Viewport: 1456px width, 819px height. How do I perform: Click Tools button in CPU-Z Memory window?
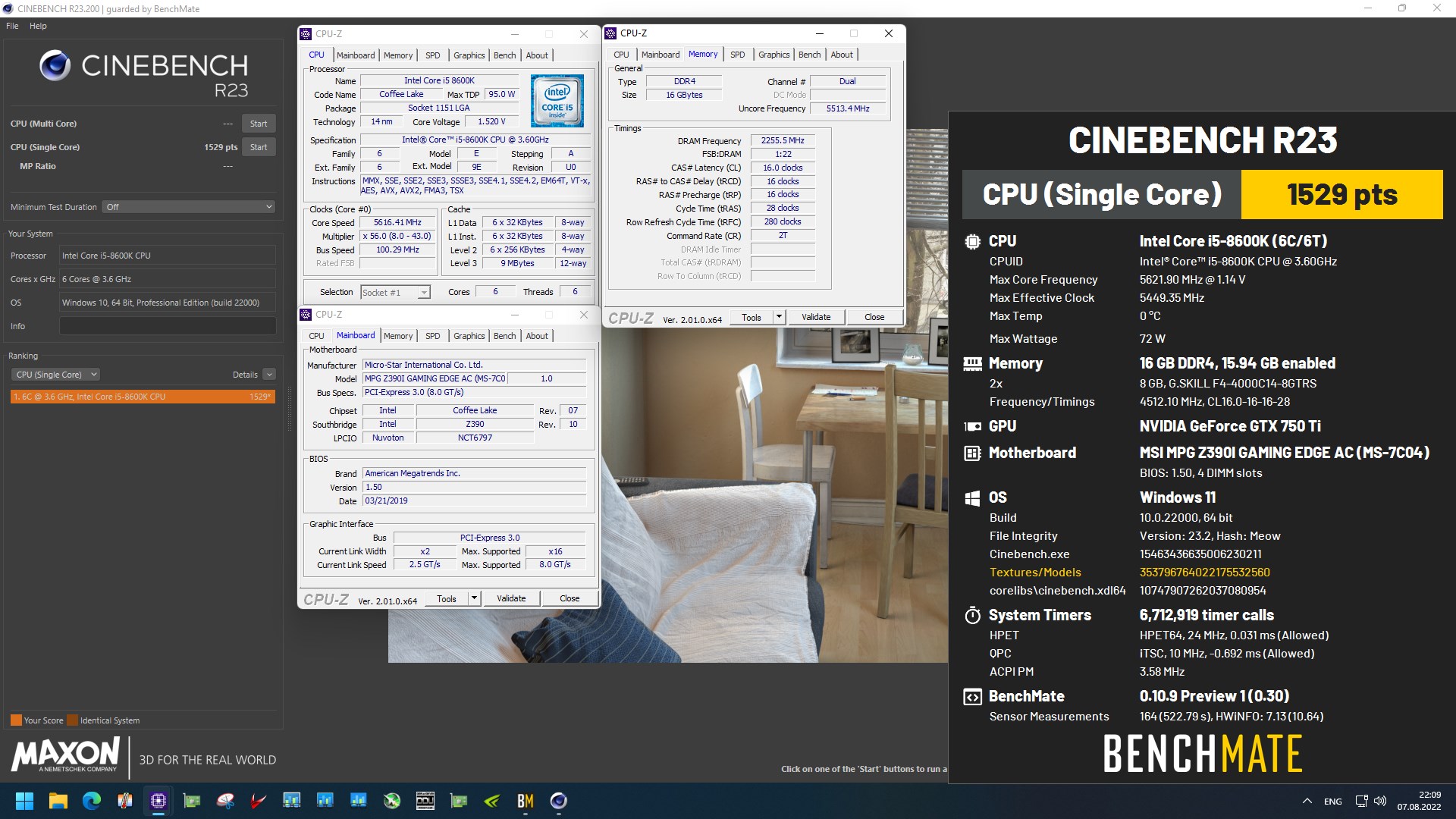click(x=752, y=317)
